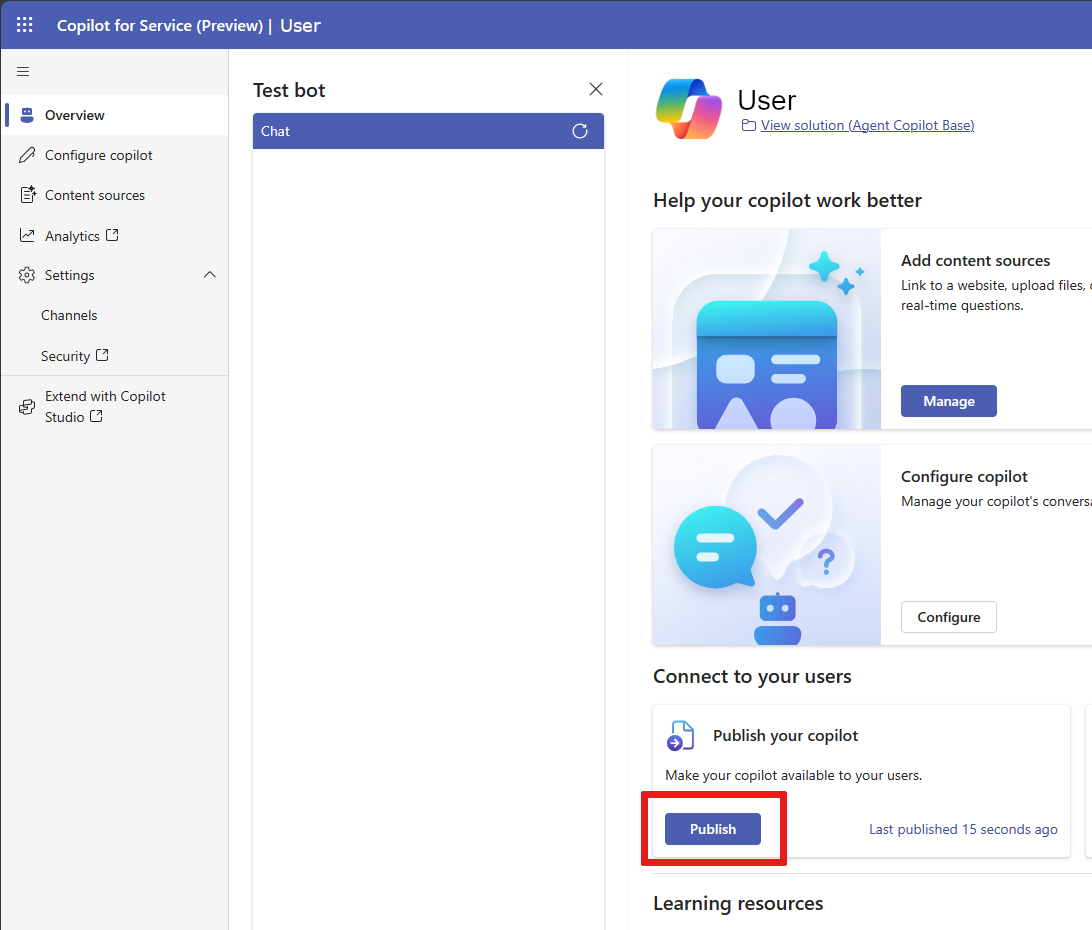1092x930 pixels.
Task: Open View solution (Agent Copilot Base) link
Action: (867, 125)
